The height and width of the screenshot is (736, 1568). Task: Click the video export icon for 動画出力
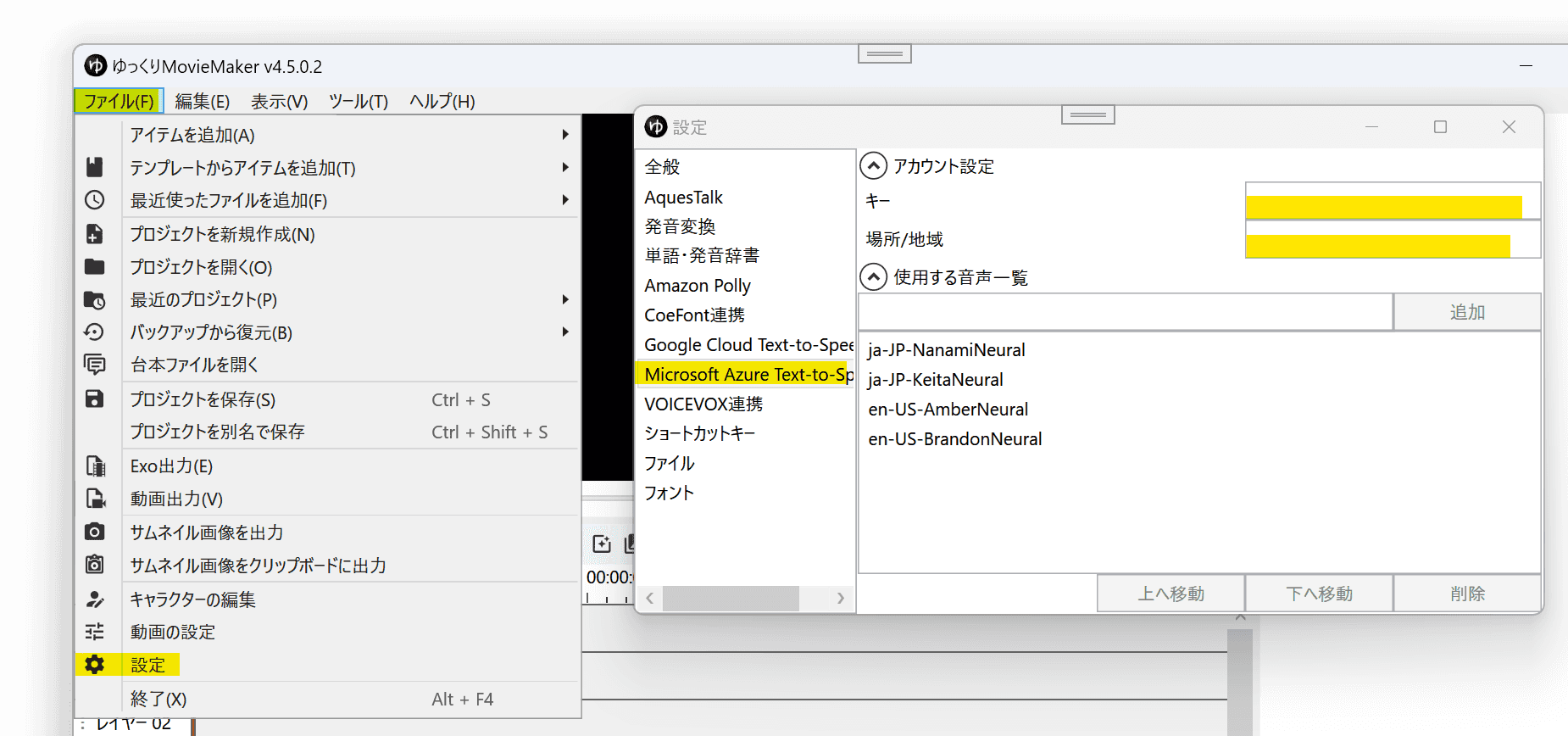(x=95, y=499)
